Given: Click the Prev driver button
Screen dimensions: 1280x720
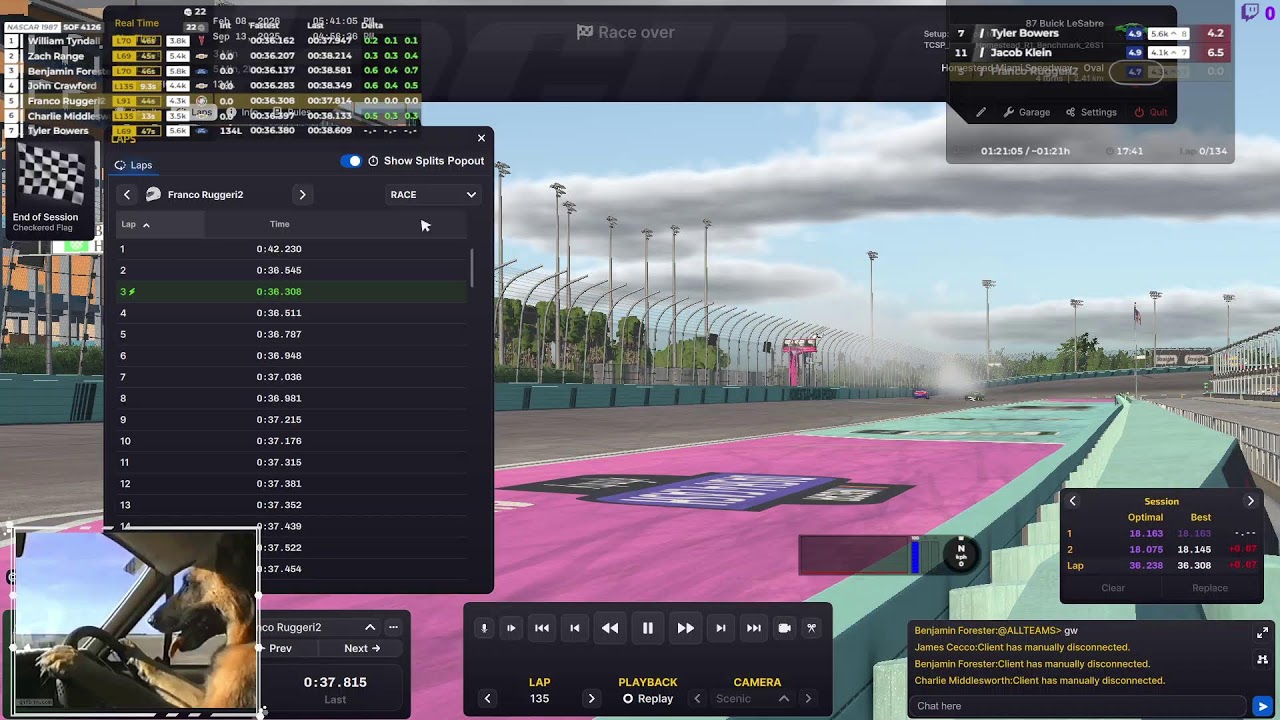Looking at the screenshot, I should tap(280, 649).
